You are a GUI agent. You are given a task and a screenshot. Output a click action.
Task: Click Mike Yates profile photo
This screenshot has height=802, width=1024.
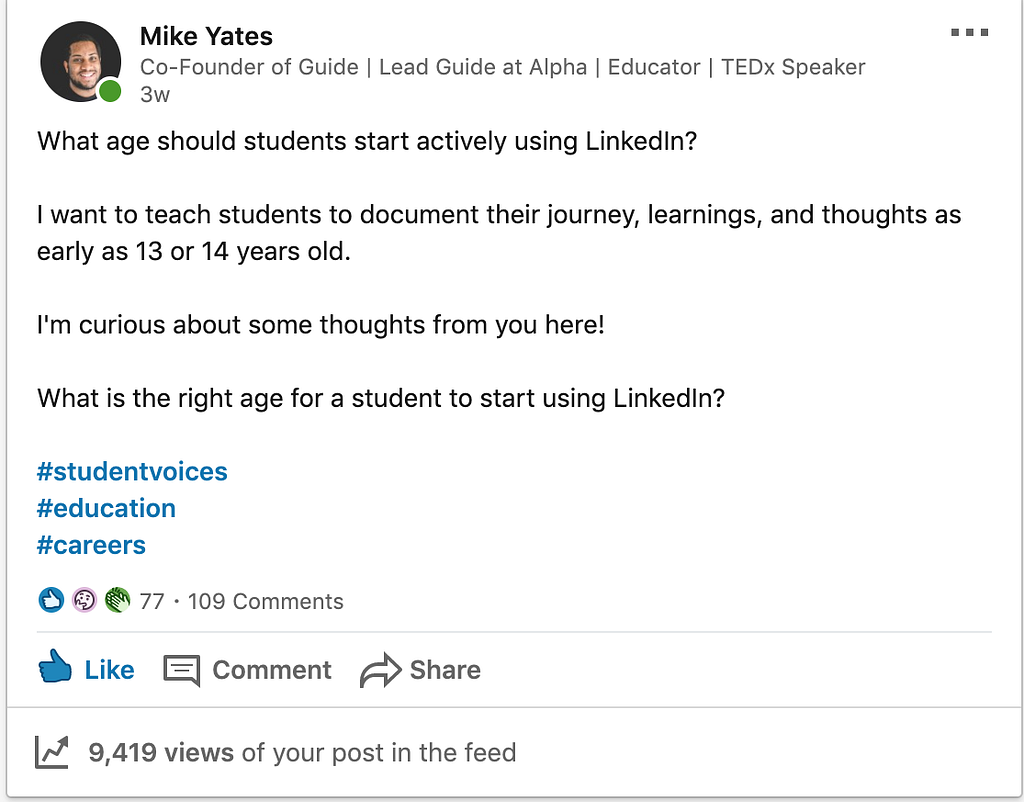tap(80, 61)
